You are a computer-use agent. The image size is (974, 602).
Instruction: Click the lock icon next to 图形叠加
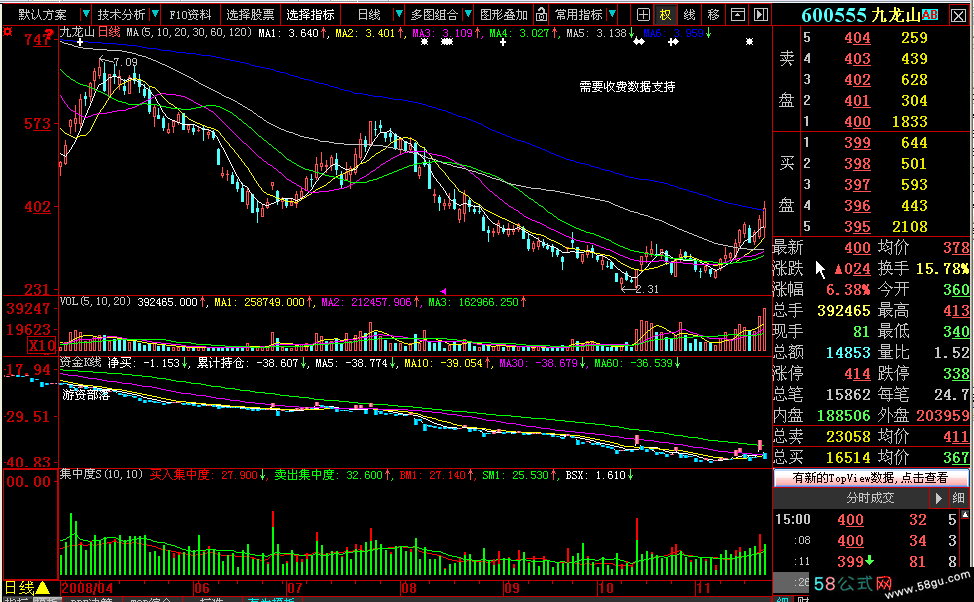click(x=541, y=14)
